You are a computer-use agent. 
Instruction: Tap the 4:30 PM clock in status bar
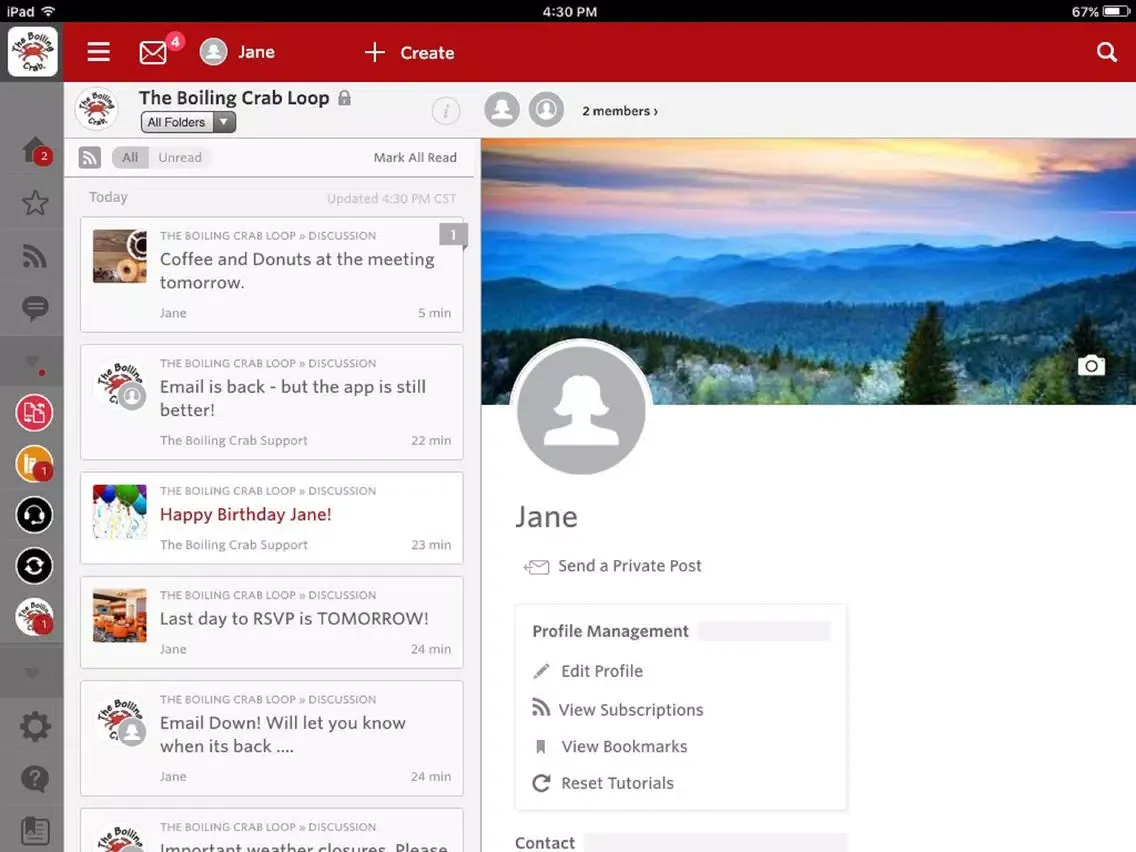(569, 12)
